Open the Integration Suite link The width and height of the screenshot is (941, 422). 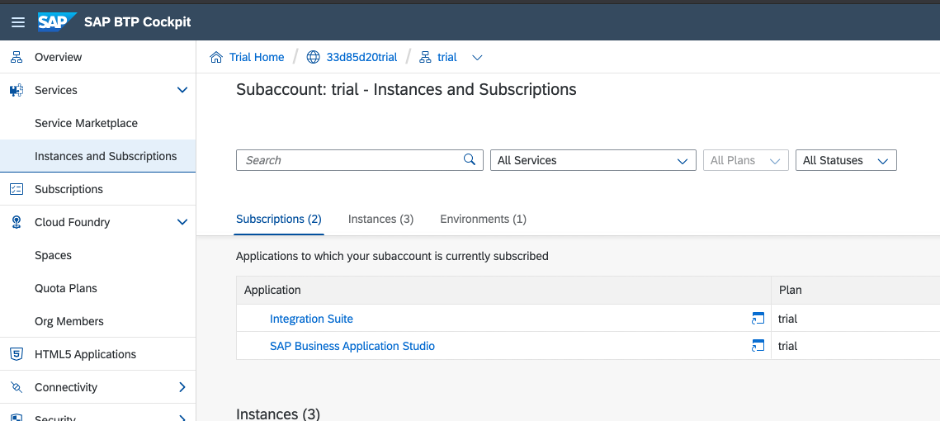point(311,319)
